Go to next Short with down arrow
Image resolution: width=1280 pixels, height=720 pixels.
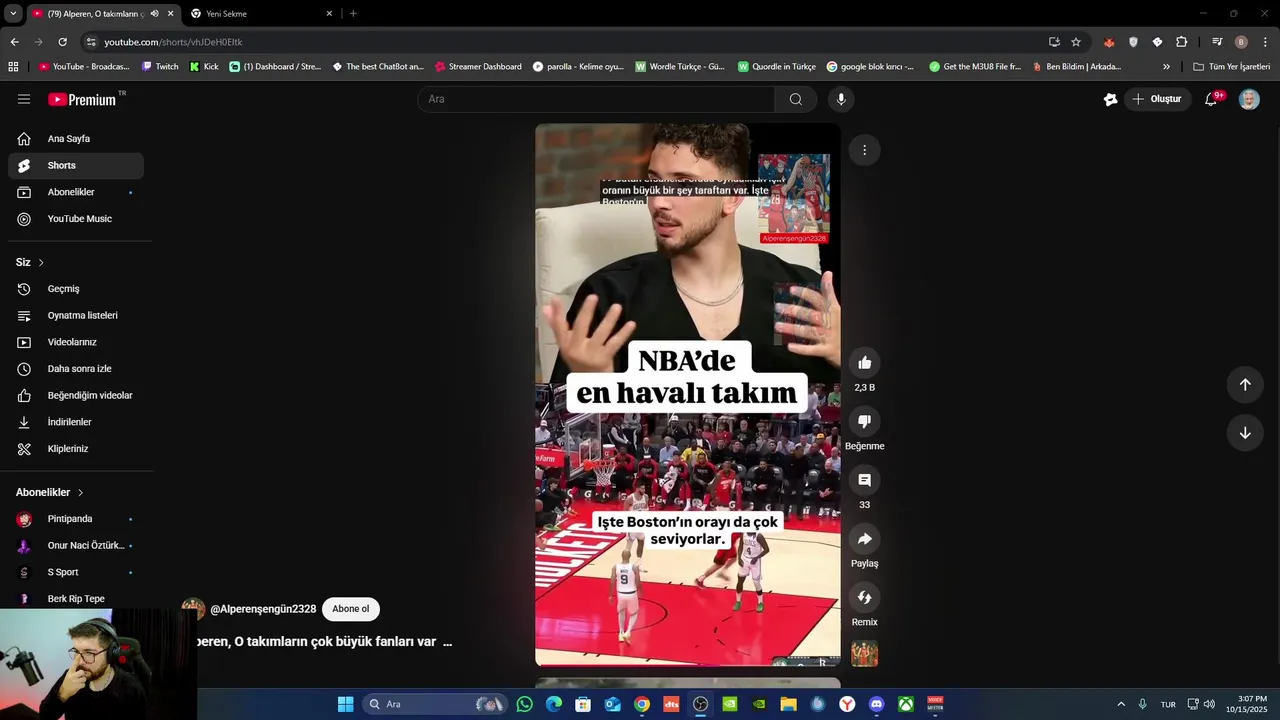tap(1245, 433)
